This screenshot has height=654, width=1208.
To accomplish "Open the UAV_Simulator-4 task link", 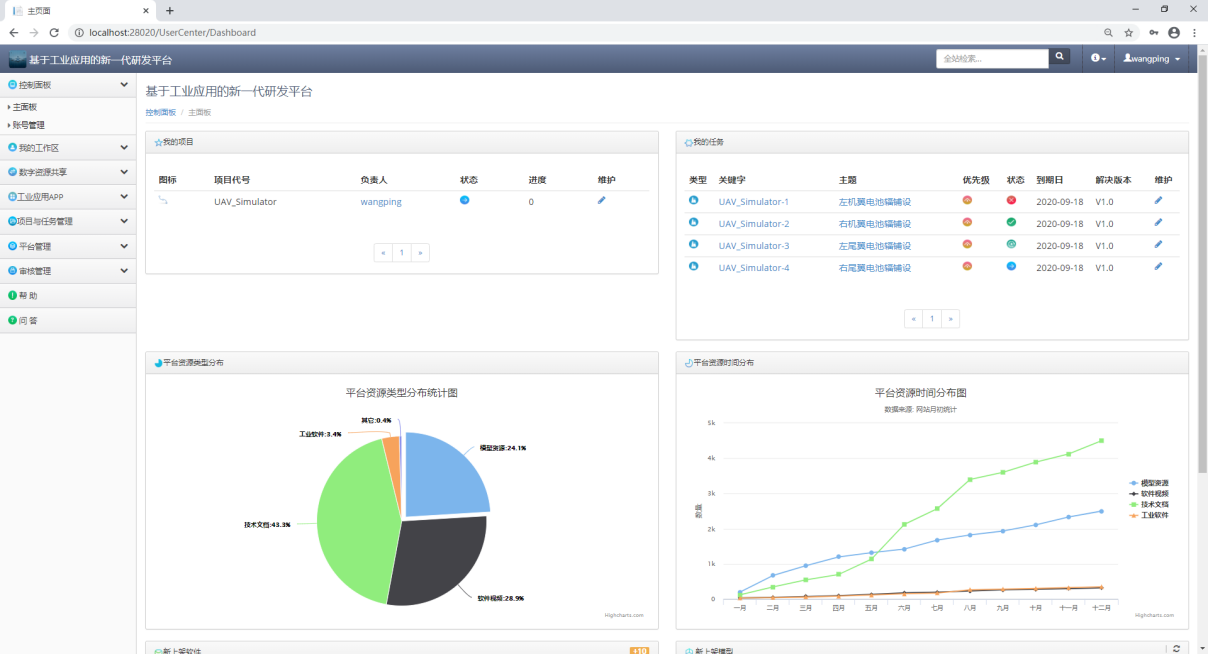I will (x=753, y=268).
